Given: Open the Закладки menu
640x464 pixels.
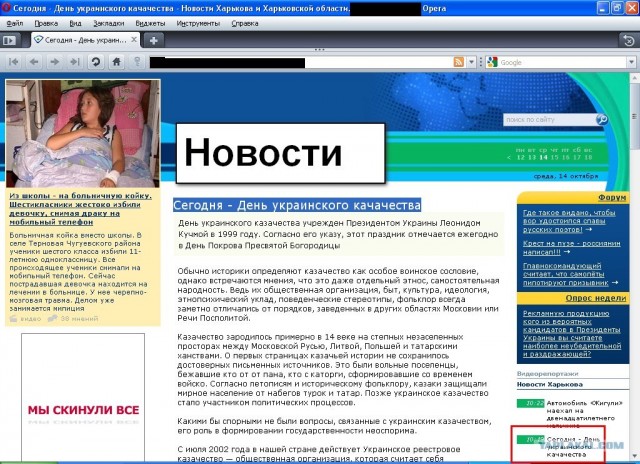Looking at the screenshot, I should tap(109, 23).
